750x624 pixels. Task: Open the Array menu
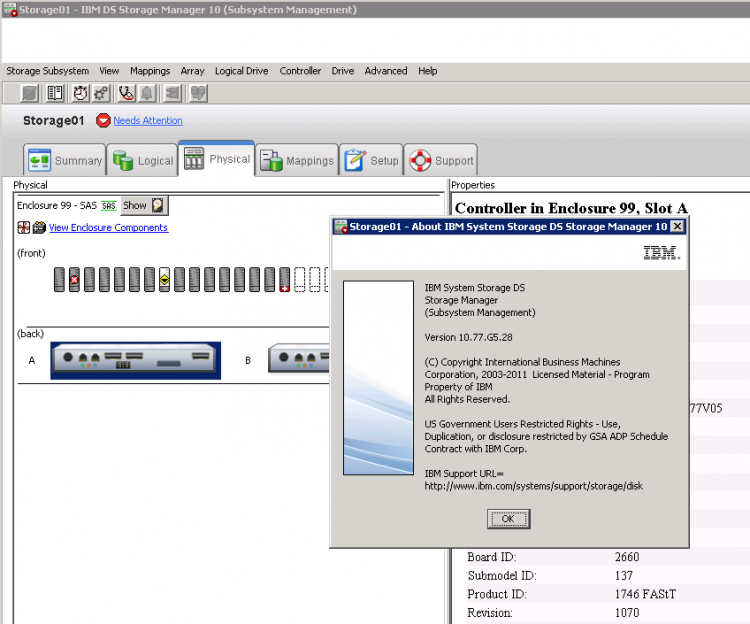pyautogui.click(x=192, y=71)
